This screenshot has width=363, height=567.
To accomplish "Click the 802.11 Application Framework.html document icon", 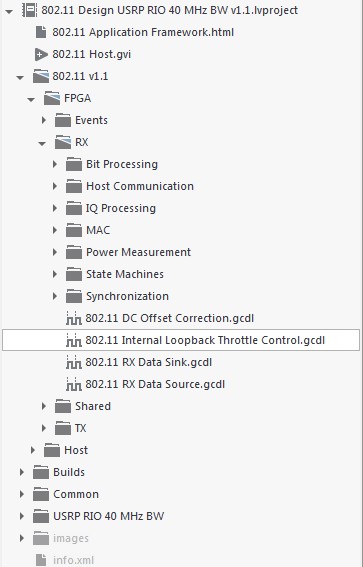I will pos(41,32).
